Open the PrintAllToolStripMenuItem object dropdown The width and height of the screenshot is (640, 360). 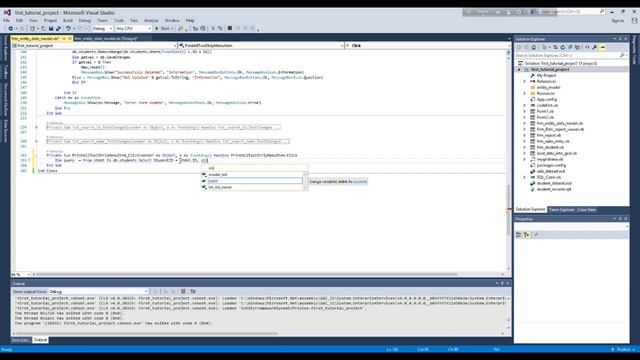[261, 46]
